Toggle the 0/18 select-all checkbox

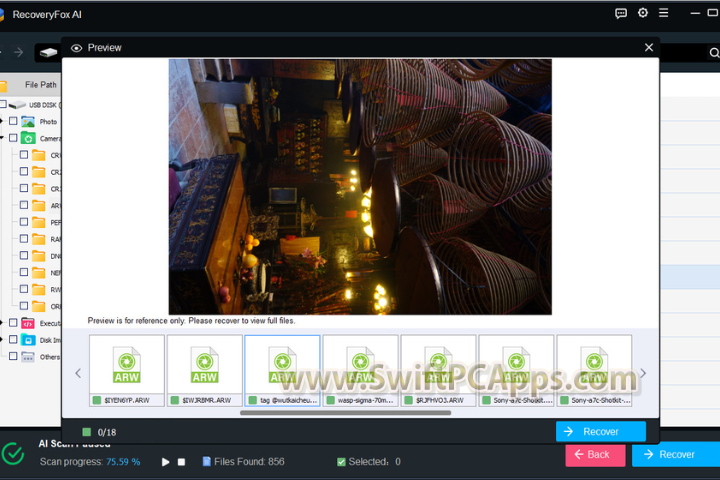[86, 432]
